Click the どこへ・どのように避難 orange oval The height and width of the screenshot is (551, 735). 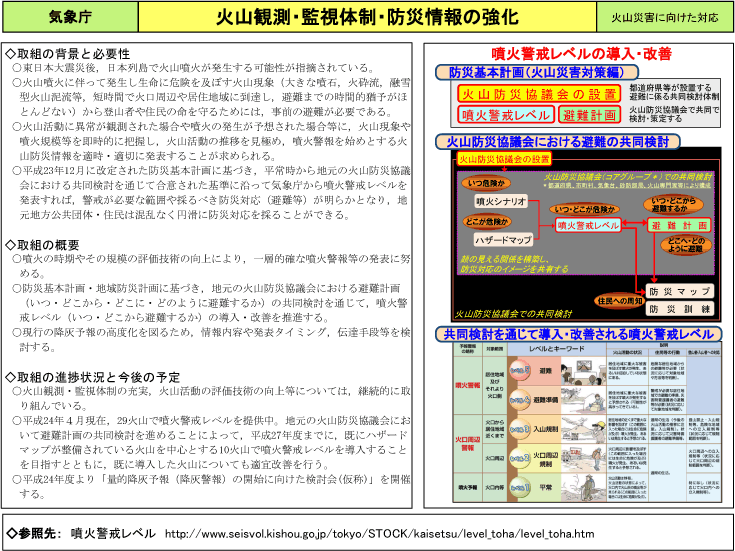point(686,245)
